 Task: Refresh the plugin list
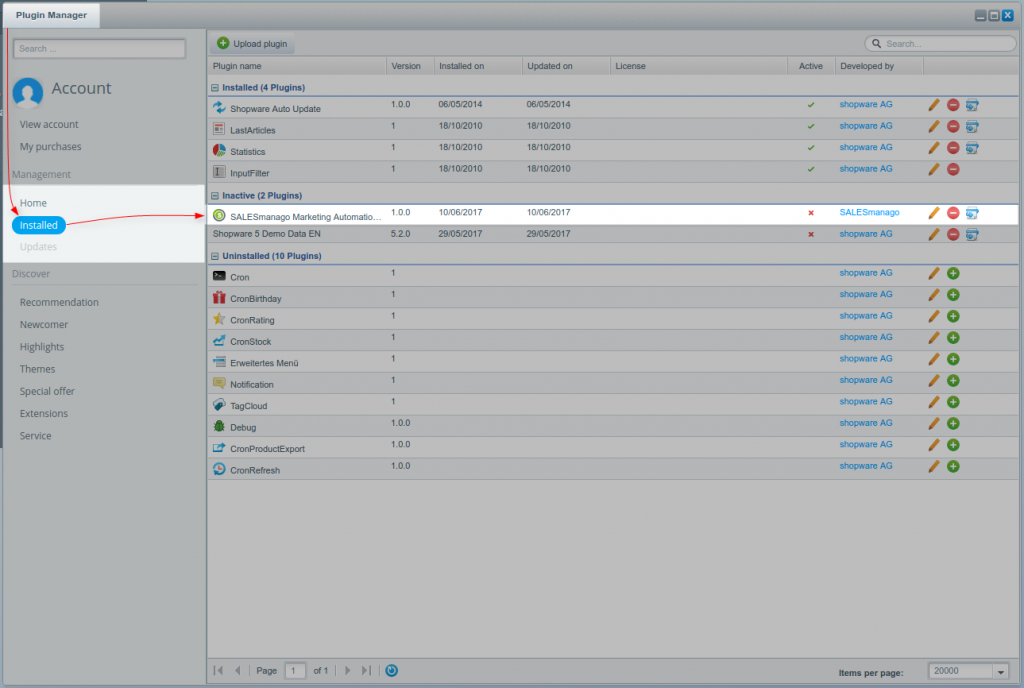pos(391,670)
